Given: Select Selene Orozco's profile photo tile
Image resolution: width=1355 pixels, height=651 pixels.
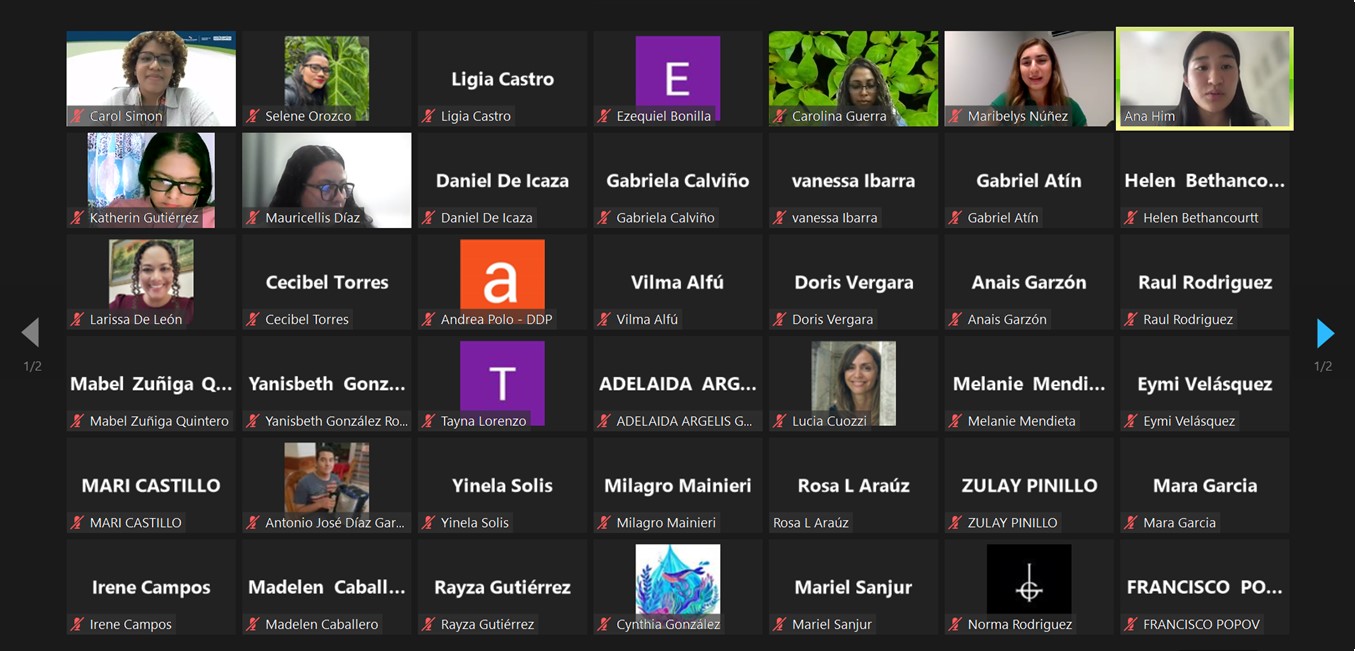Looking at the screenshot, I should click(327, 78).
